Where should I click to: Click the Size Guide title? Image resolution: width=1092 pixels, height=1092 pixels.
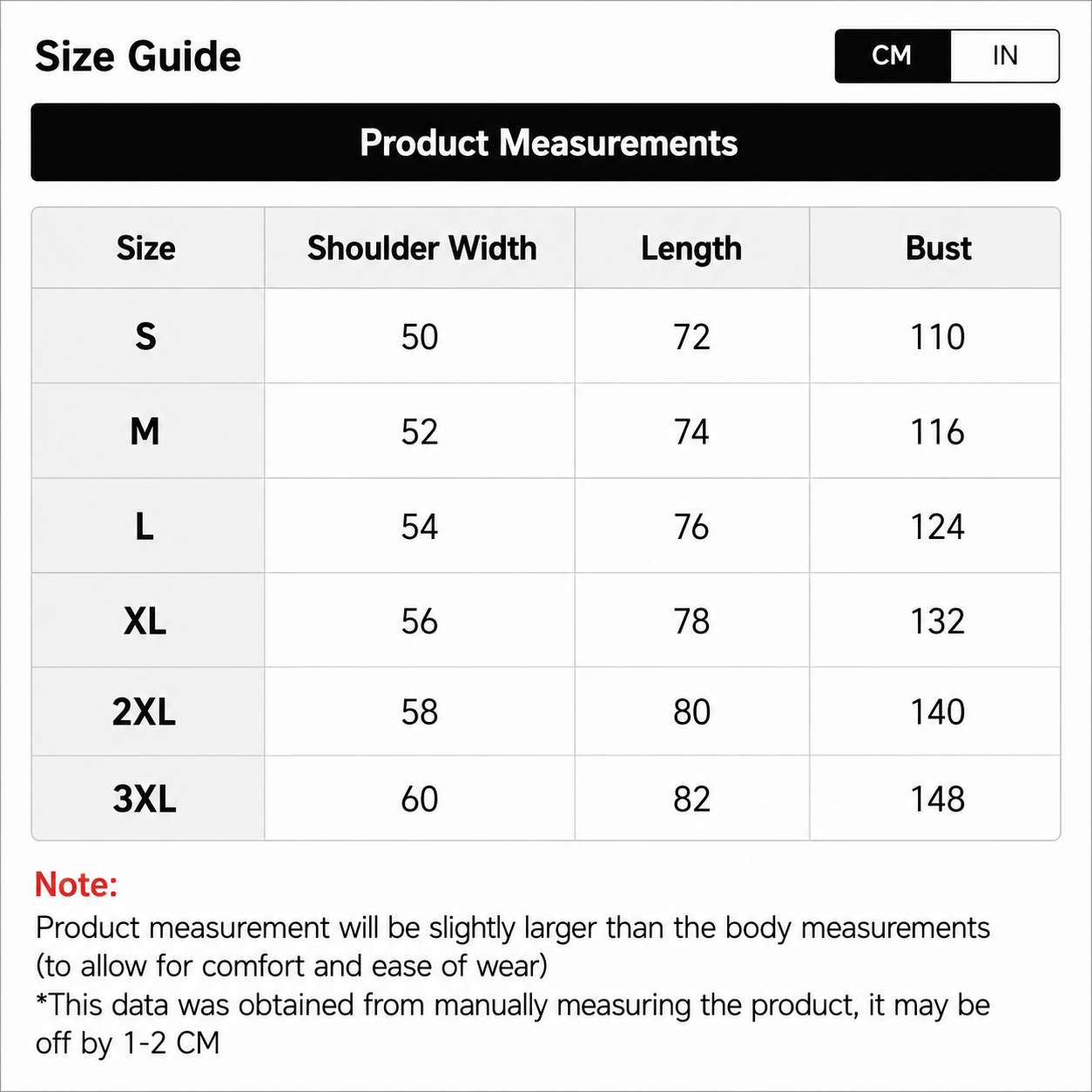(138, 57)
